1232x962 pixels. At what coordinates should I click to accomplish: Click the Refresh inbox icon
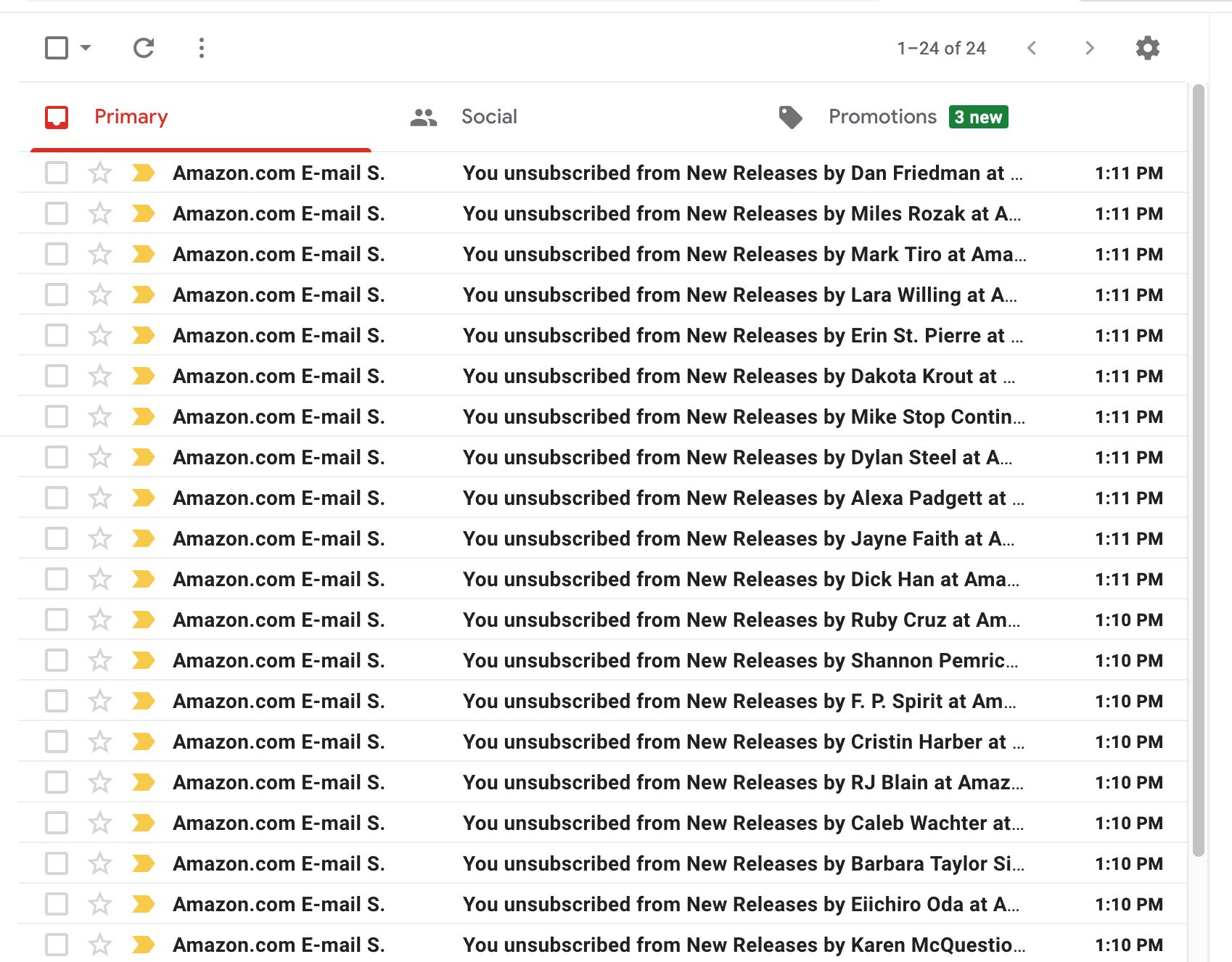(144, 48)
